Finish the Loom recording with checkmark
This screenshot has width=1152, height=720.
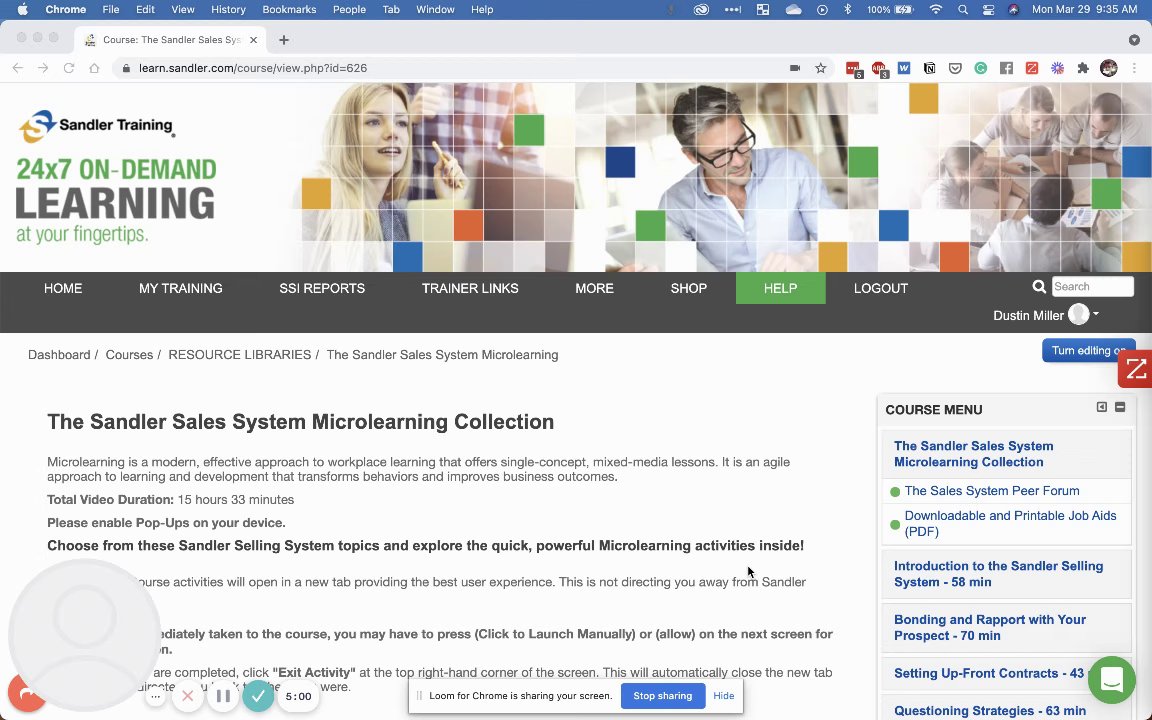[259, 696]
